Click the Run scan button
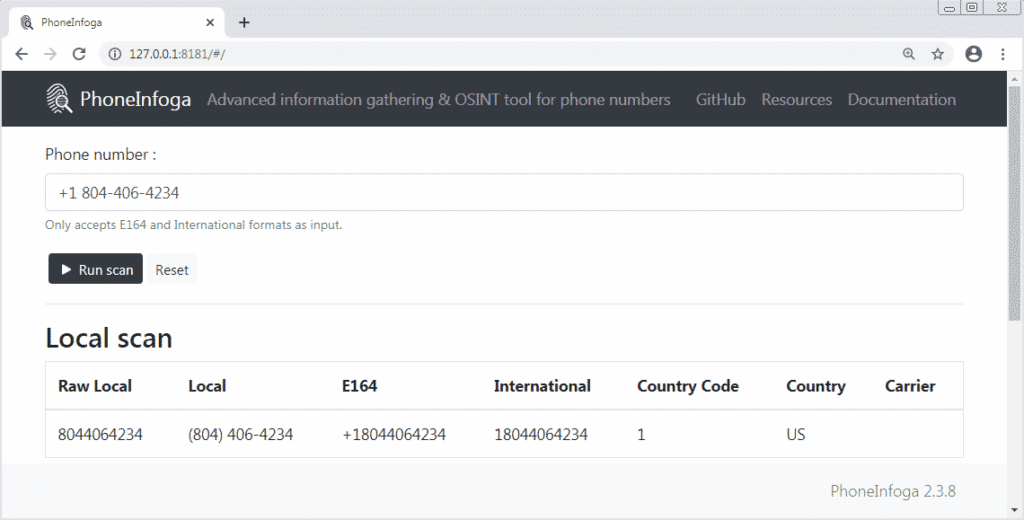The image size is (1024, 520). 95,269
